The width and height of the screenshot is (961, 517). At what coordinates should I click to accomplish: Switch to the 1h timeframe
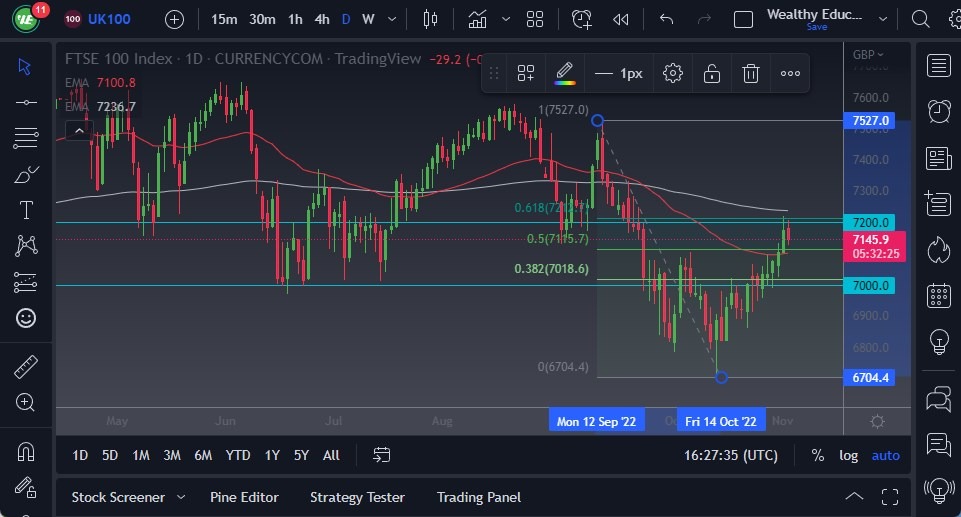(295, 20)
